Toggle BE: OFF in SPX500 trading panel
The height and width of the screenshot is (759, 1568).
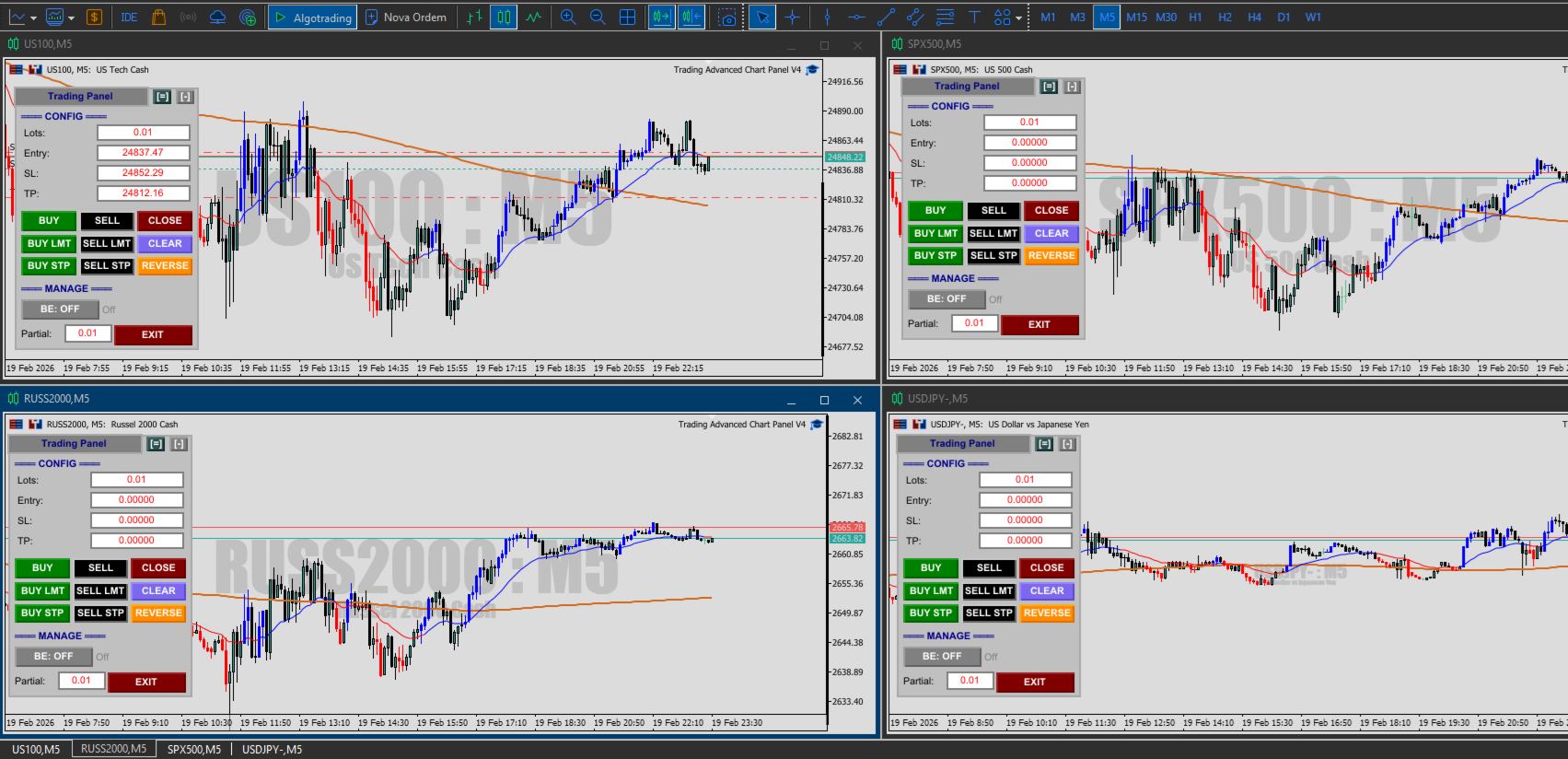click(x=947, y=299)
